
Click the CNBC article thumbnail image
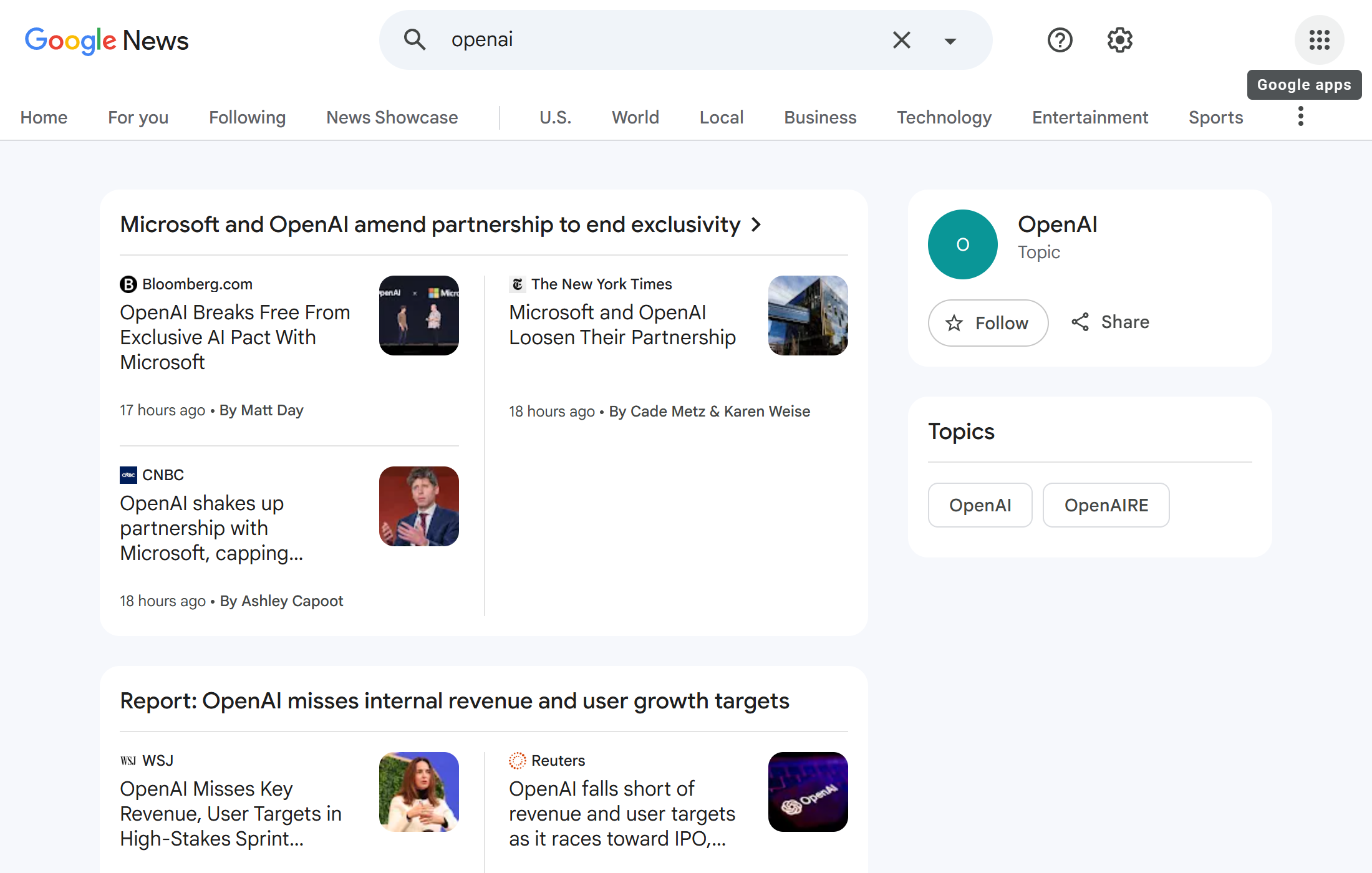(x=418, y=506)
